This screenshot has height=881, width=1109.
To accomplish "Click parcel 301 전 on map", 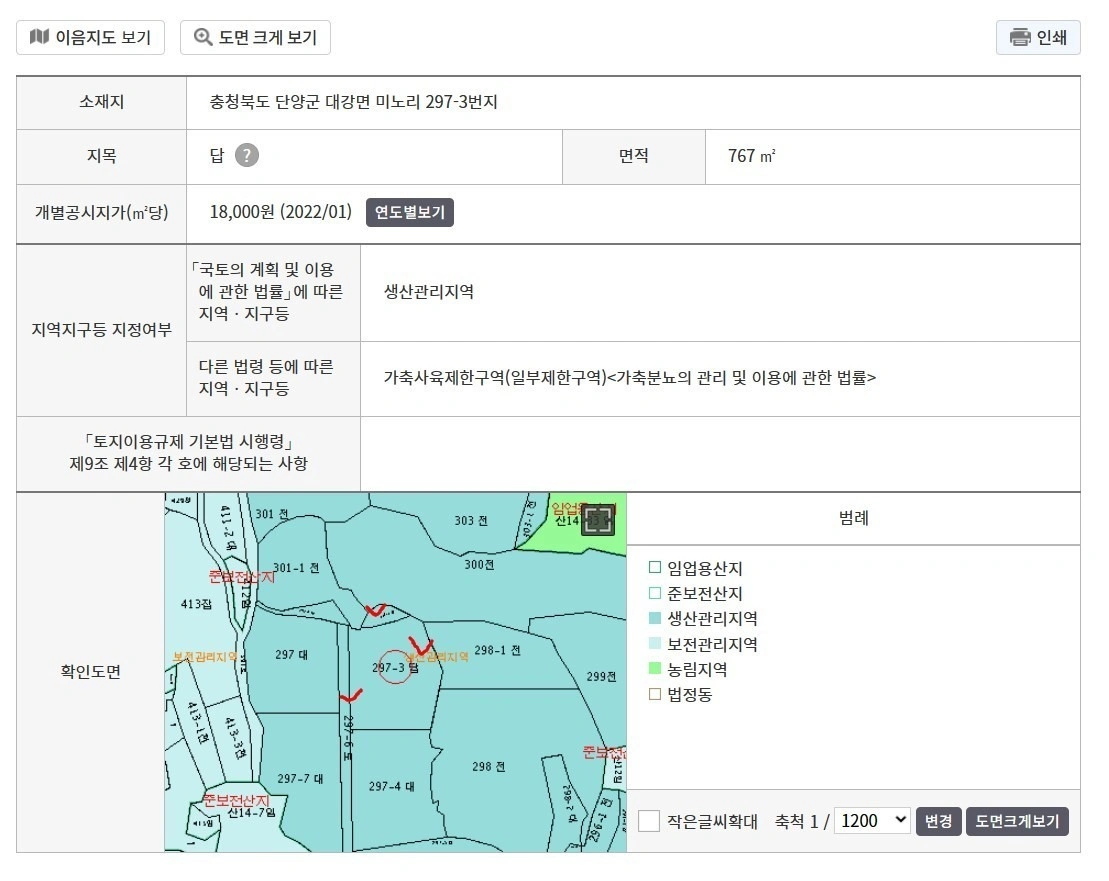I will pyautogui.click(x=272, y=514).
